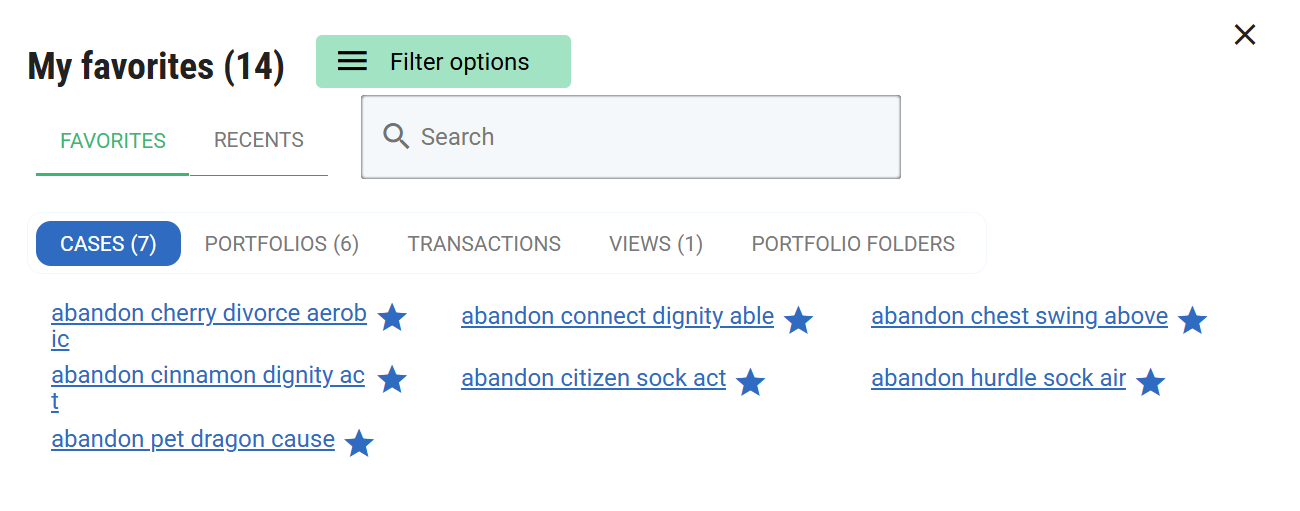Click the hamburger icon in Filter options
The height and width of the screenshot is (511, 1300).
click(352, 62)
